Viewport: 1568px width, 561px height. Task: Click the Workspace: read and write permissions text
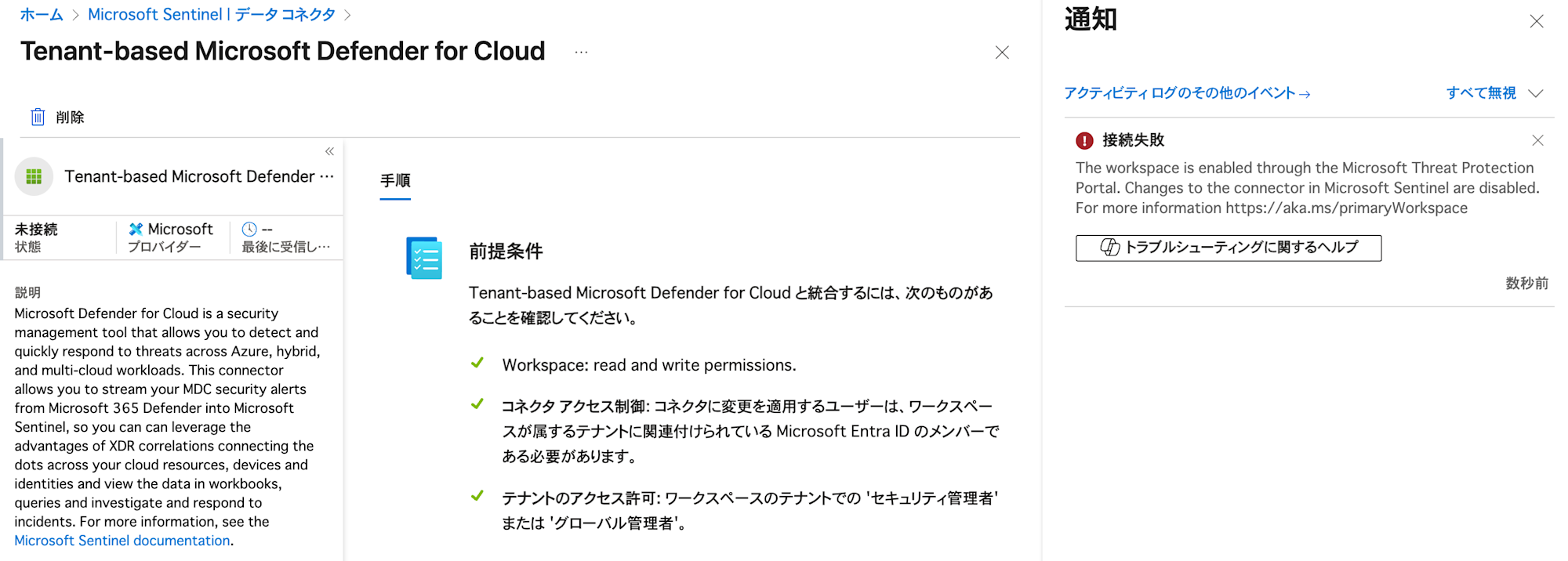click(649, 365)
